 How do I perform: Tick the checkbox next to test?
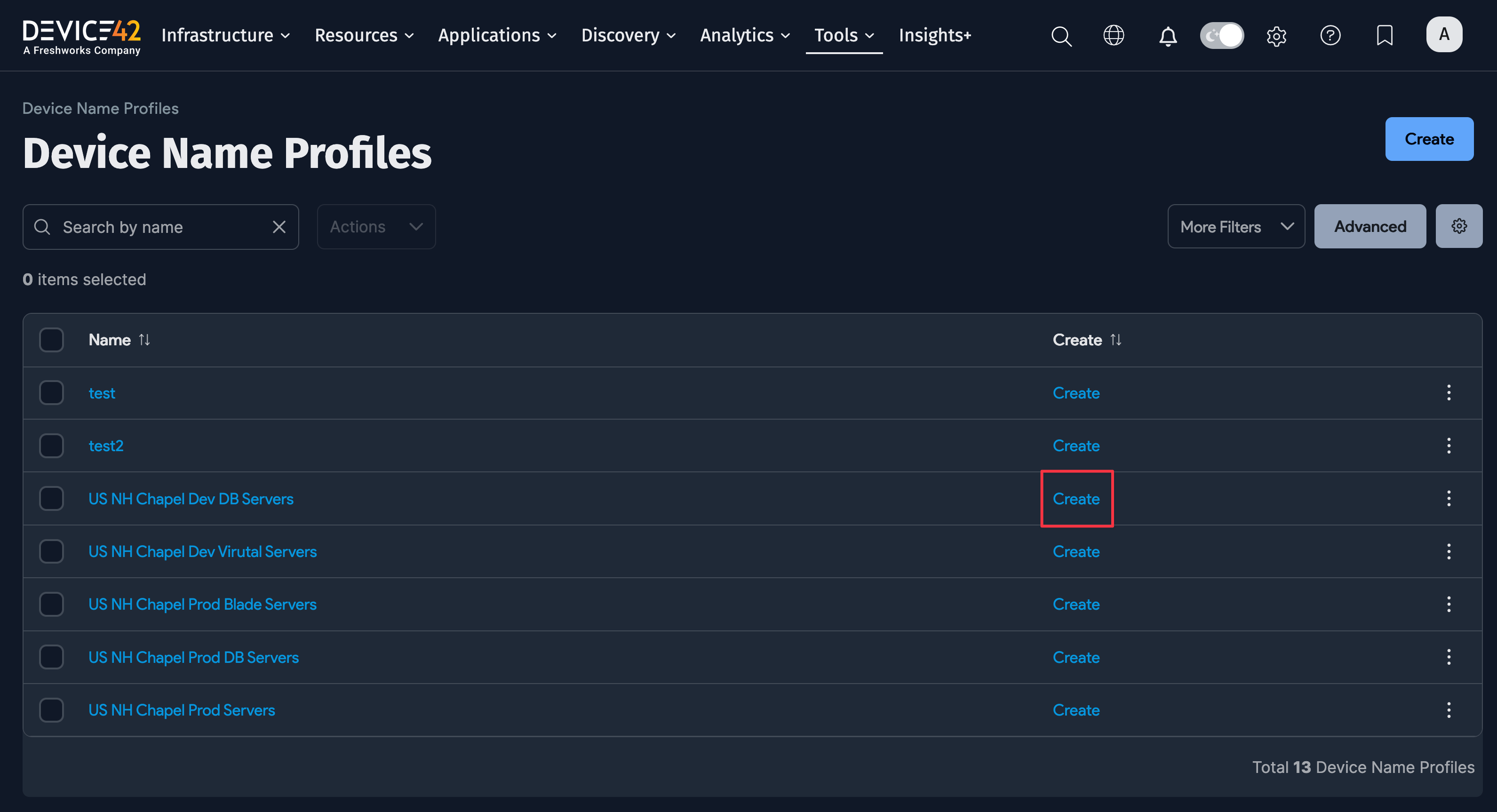51,393
